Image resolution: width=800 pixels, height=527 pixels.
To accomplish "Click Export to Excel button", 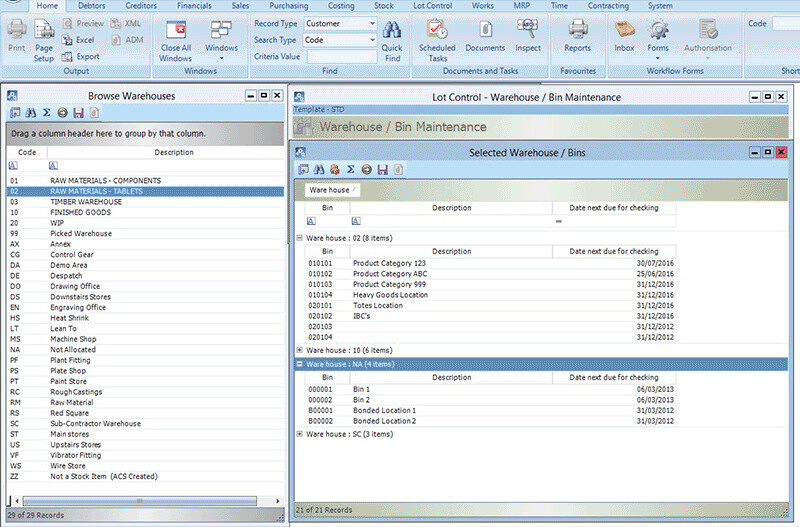I will click(x=78, y=40).
